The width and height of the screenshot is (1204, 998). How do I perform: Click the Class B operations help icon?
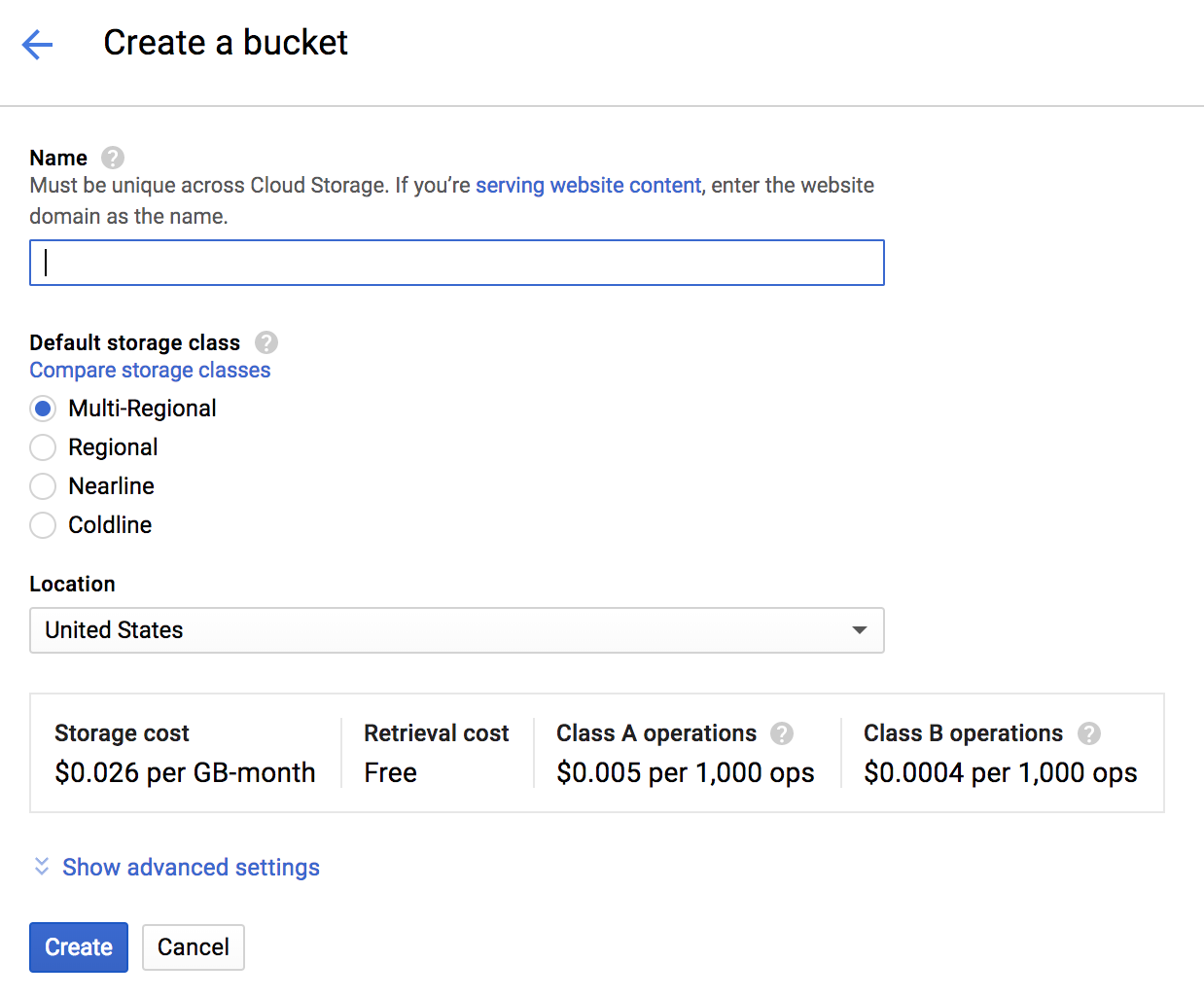point(1089,733)
